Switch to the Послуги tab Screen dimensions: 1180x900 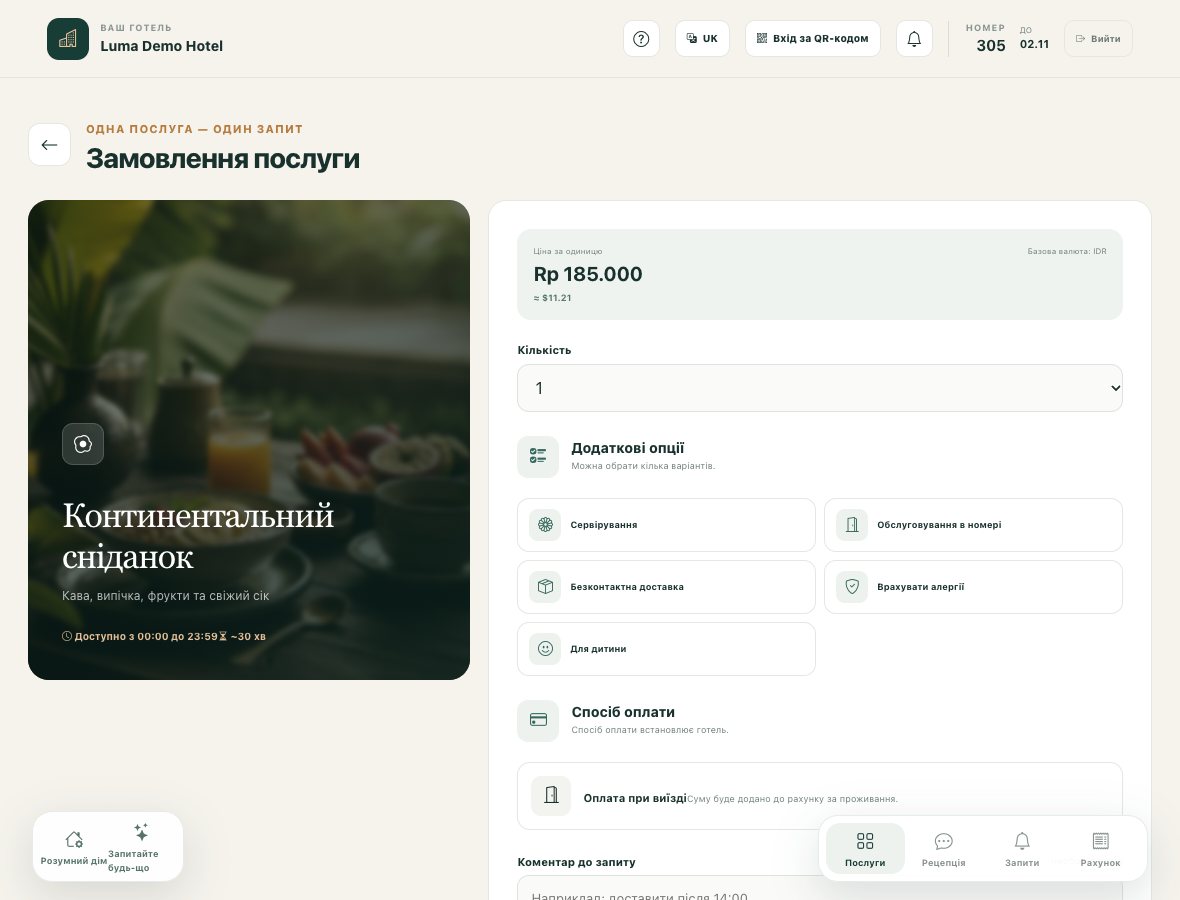(x=865, y=849)
